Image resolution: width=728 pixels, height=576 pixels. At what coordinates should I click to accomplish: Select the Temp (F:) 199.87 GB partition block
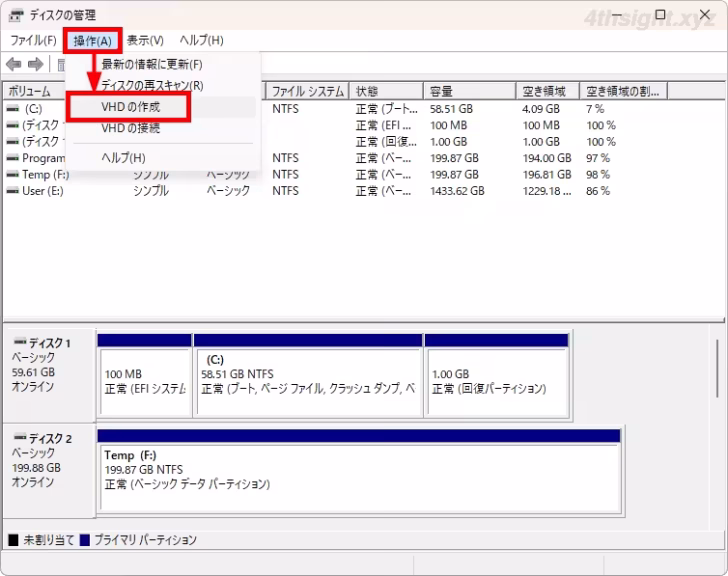click(359, 471)
